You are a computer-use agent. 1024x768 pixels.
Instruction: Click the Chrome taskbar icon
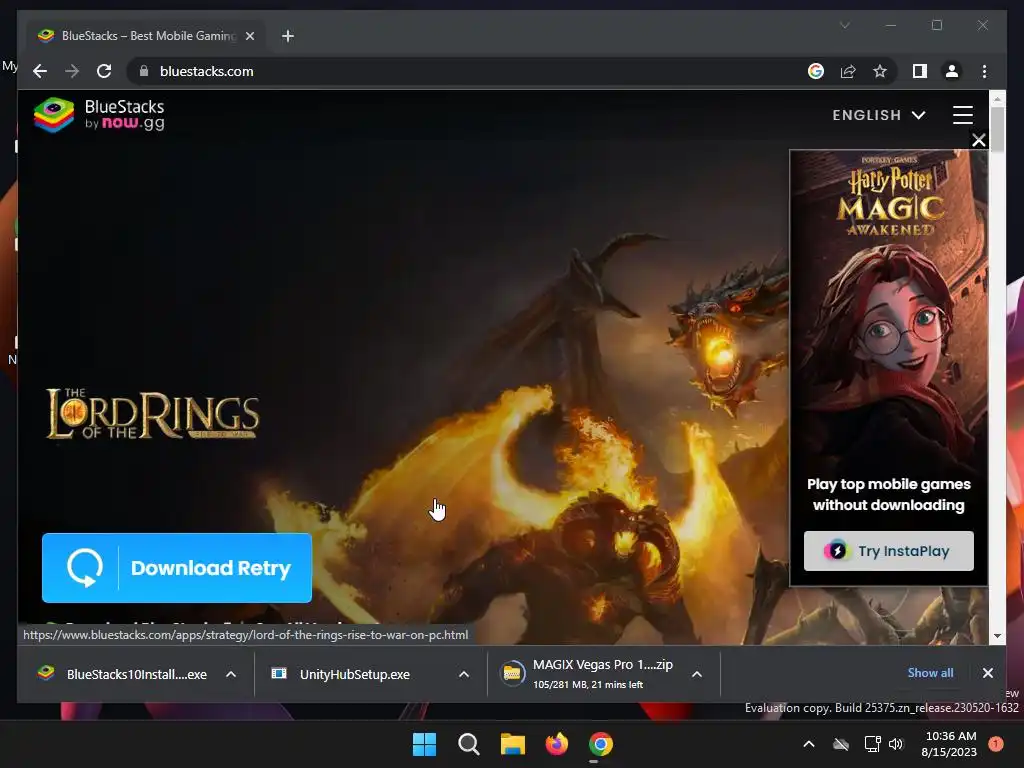(601, 744)
